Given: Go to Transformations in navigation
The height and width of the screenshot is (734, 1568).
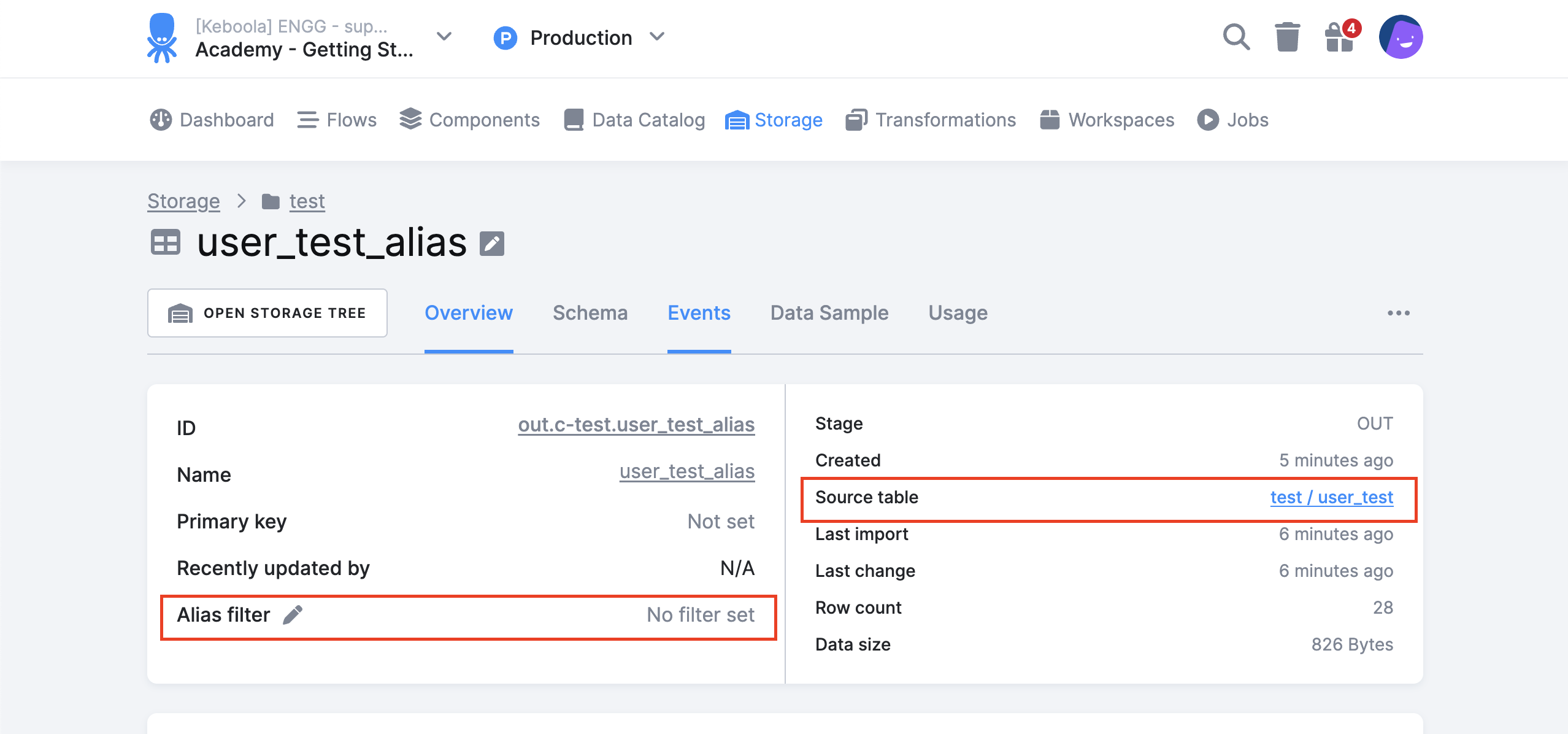Looking at the screenshot, I should [x=931, y=120].
